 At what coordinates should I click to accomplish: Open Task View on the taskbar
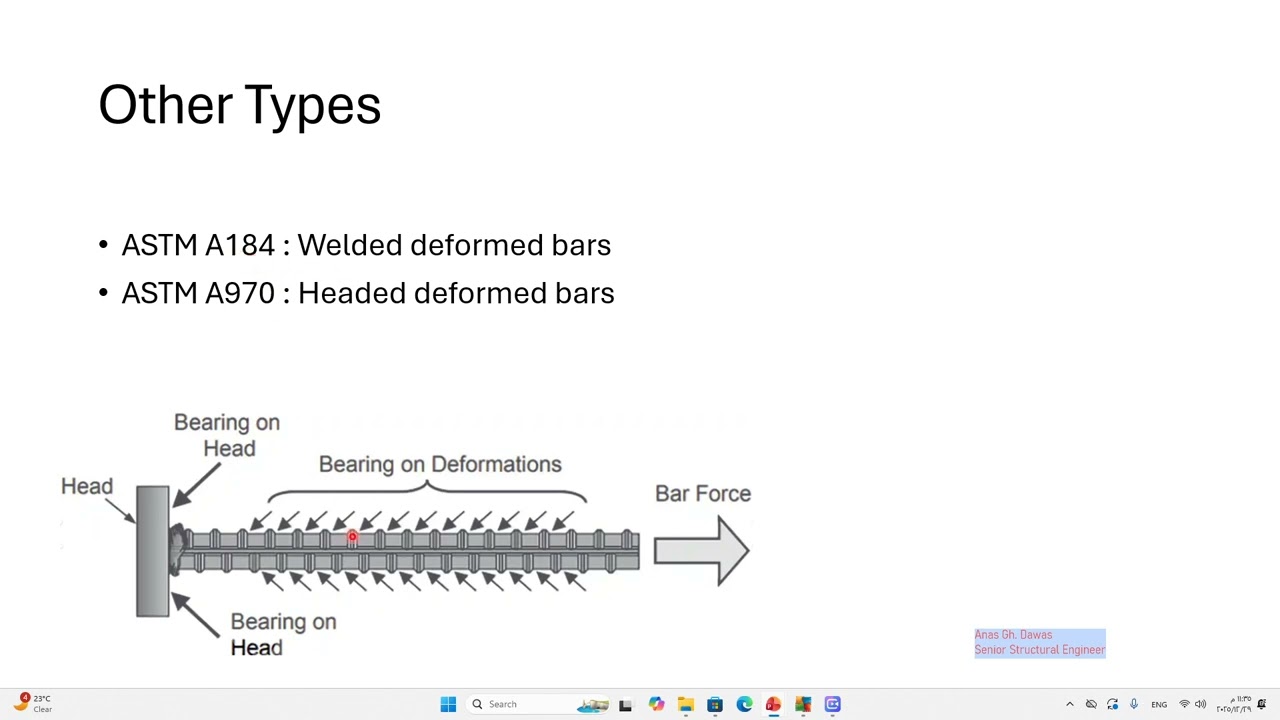click(x=625, y=704)
